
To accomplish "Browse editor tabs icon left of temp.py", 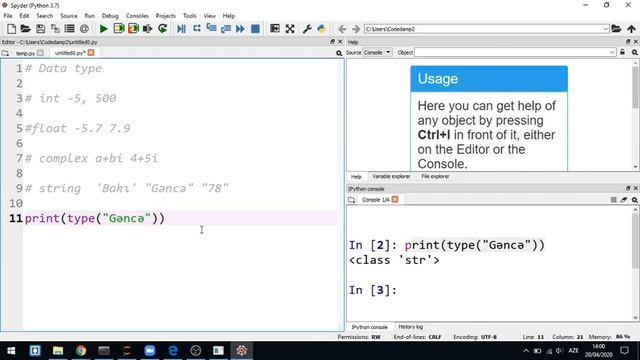I will pyautogui.click(x=5, y=53).
